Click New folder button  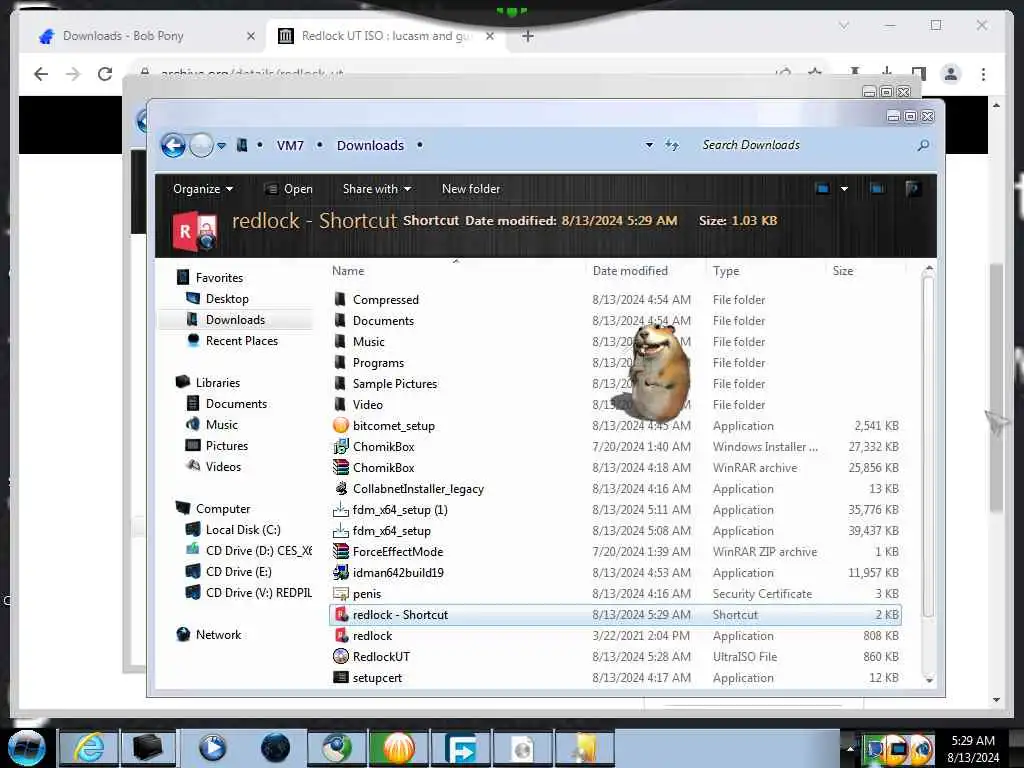(x=471, y=189)
